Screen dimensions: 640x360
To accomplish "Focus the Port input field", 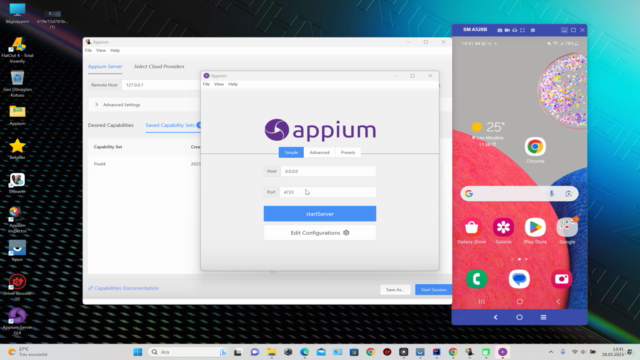I will pos(328,192).
